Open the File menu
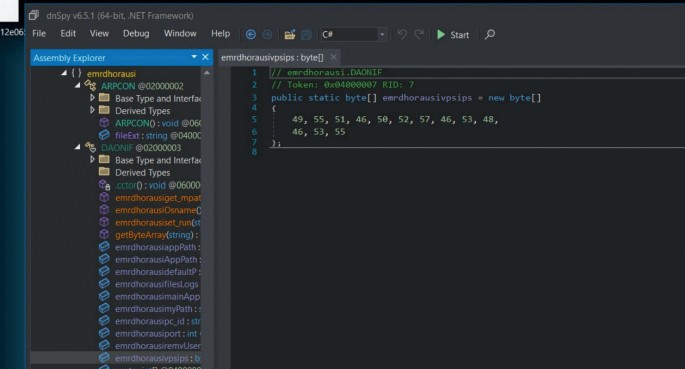 tap(39, 34)
